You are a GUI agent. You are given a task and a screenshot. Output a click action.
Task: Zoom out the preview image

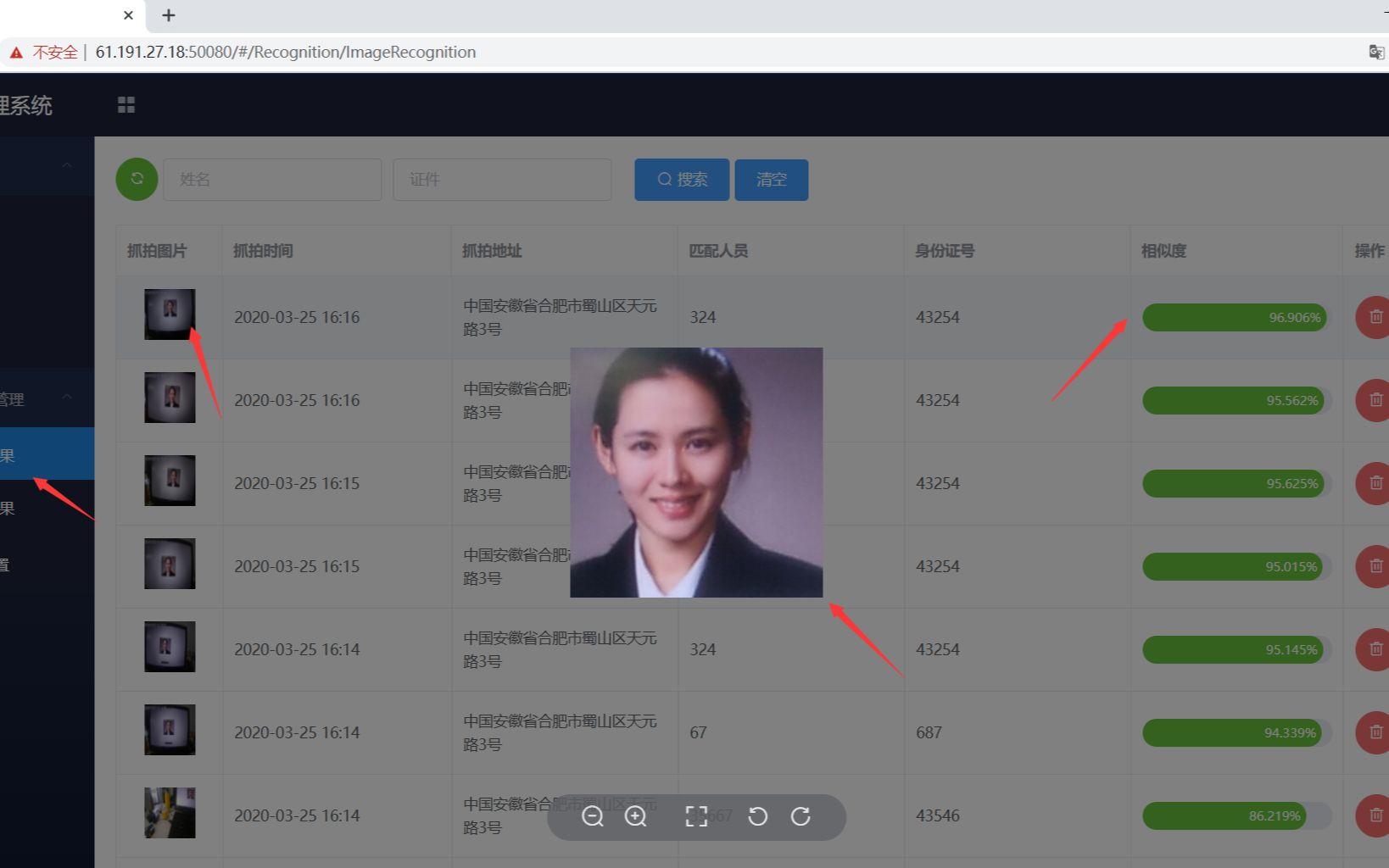tap(593, 816)
